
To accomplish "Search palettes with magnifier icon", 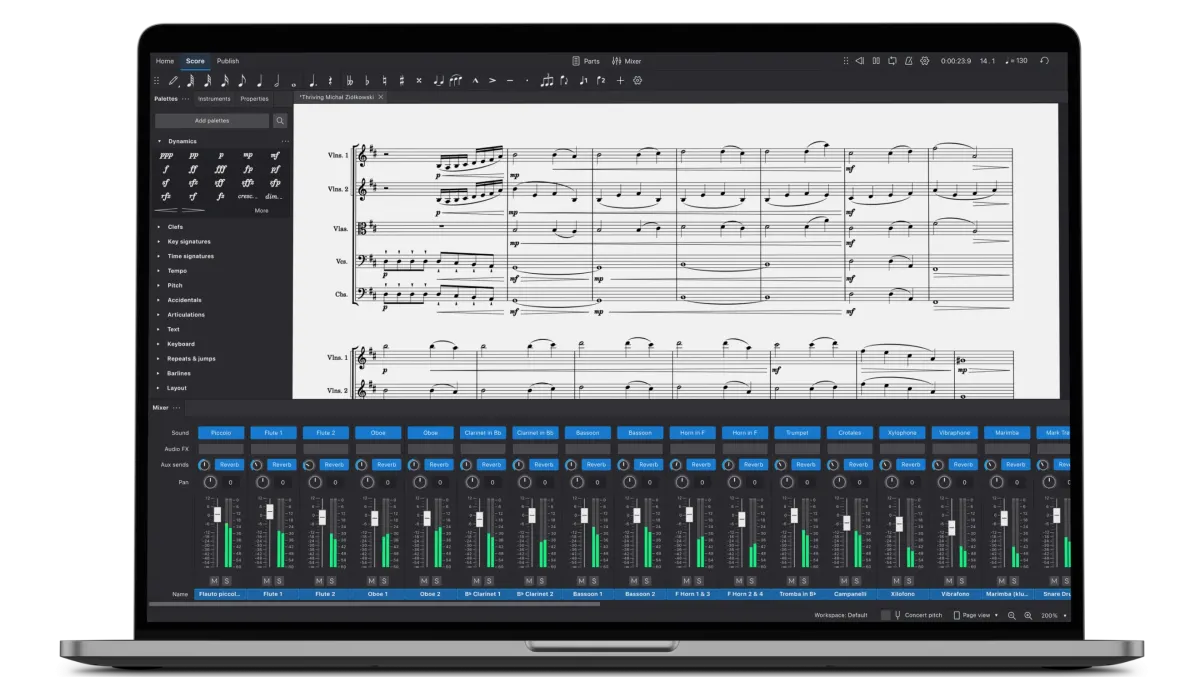I will point(280,120).
